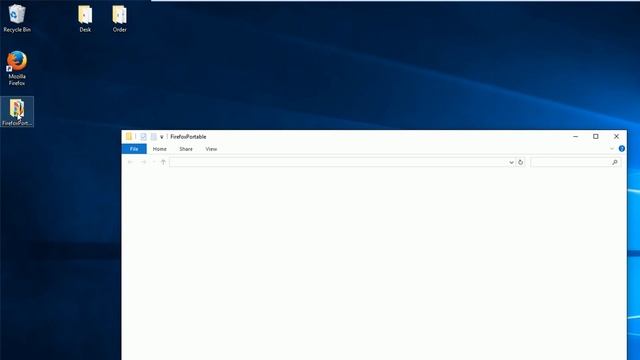This screenshot has height=360, width=640.
Task: Click inside the Explorer address bar
Action: [x=338, y=162]
